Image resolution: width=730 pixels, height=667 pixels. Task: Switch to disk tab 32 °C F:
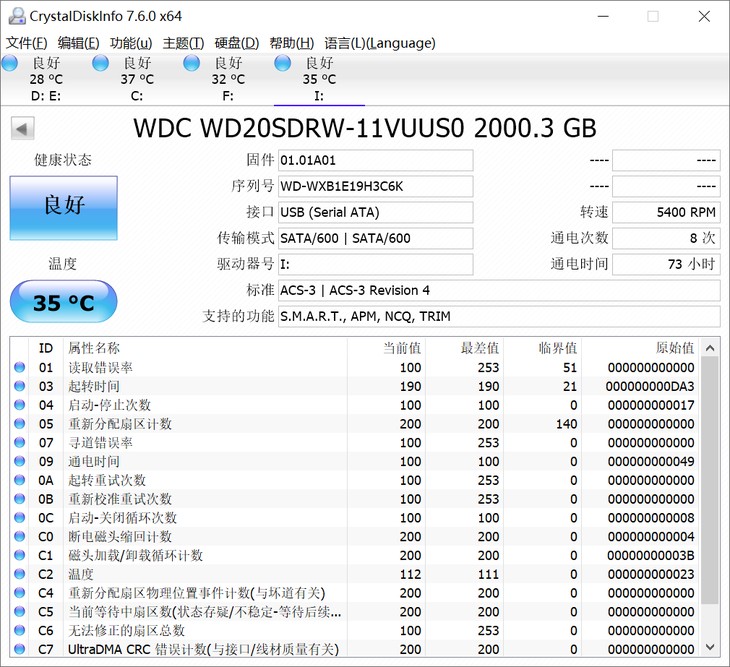(x=228, y=79)
